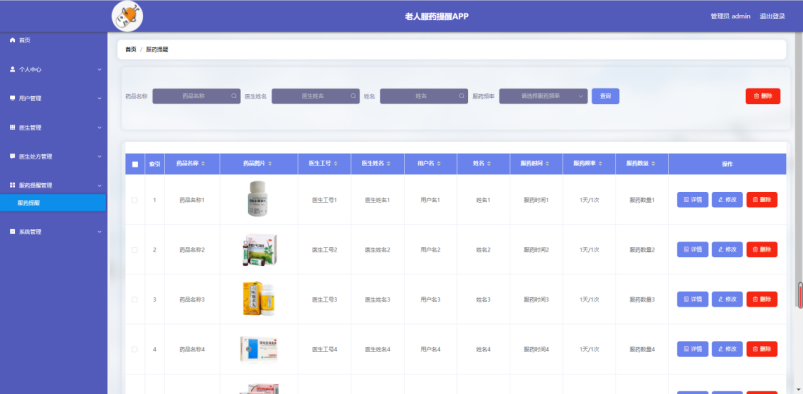Click the grid icon beside 医生管理
The image size is (803, 394).
click(12, 127)
